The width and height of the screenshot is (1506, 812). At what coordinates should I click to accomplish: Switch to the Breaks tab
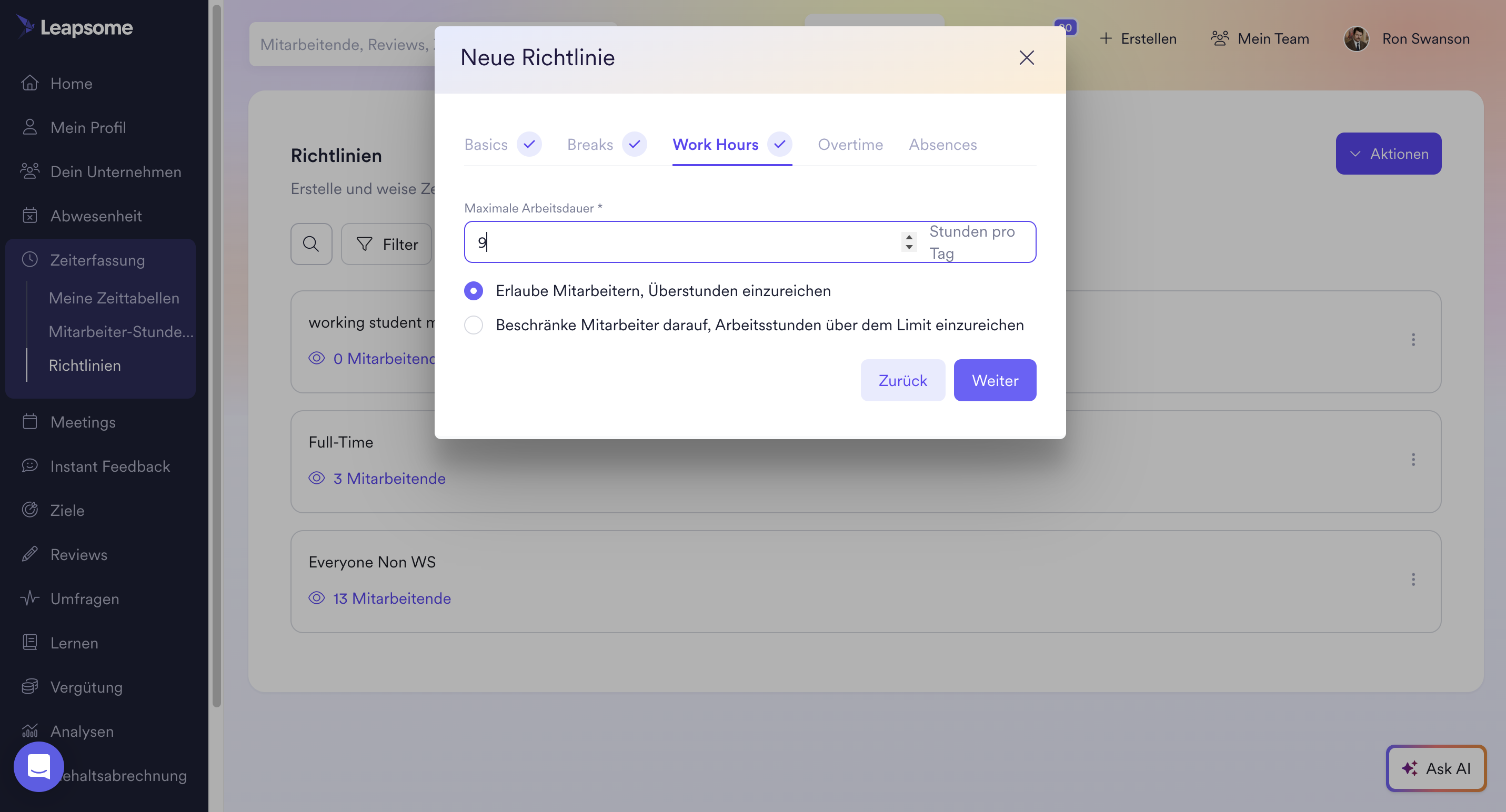pos(606,144)
